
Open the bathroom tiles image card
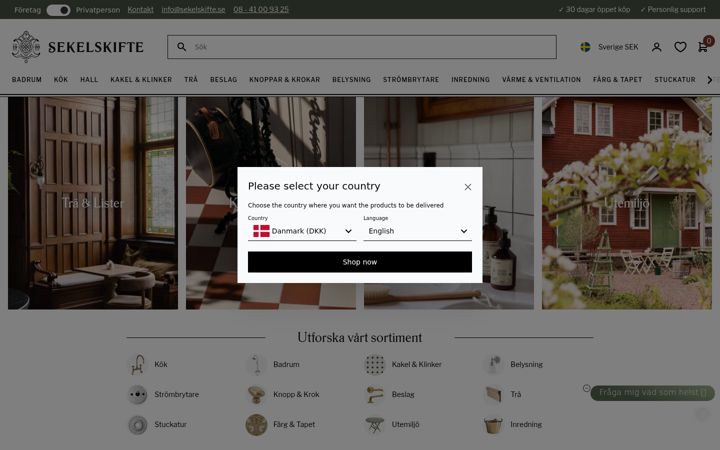tap(449, 203)
